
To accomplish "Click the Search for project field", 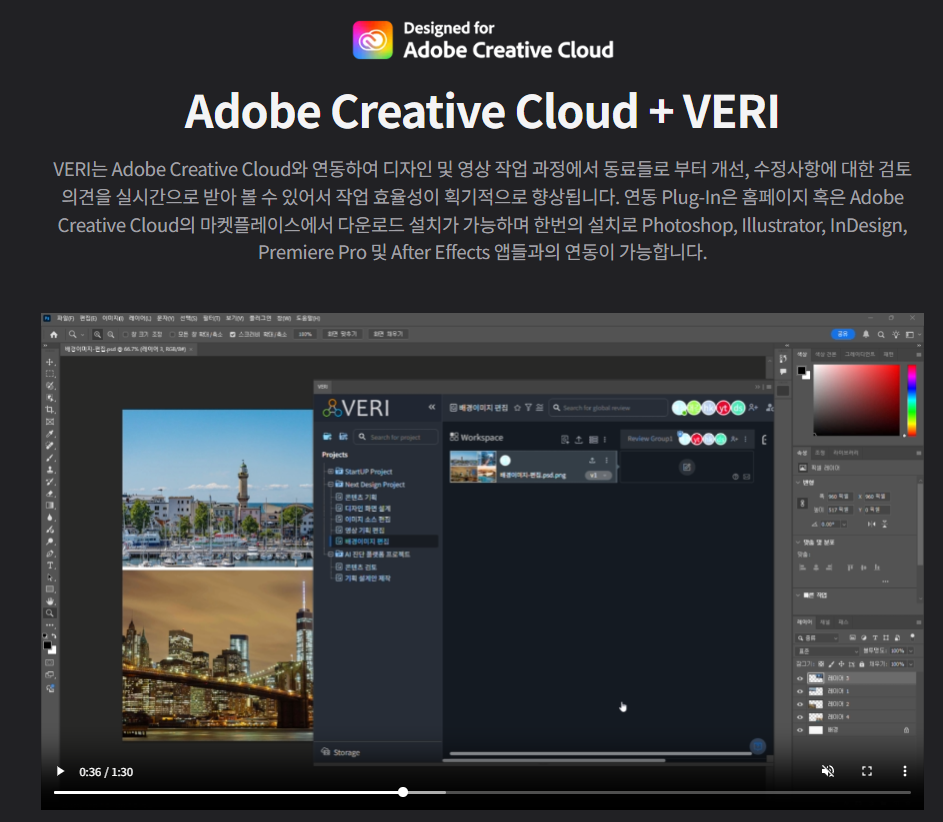I will 396,437.
